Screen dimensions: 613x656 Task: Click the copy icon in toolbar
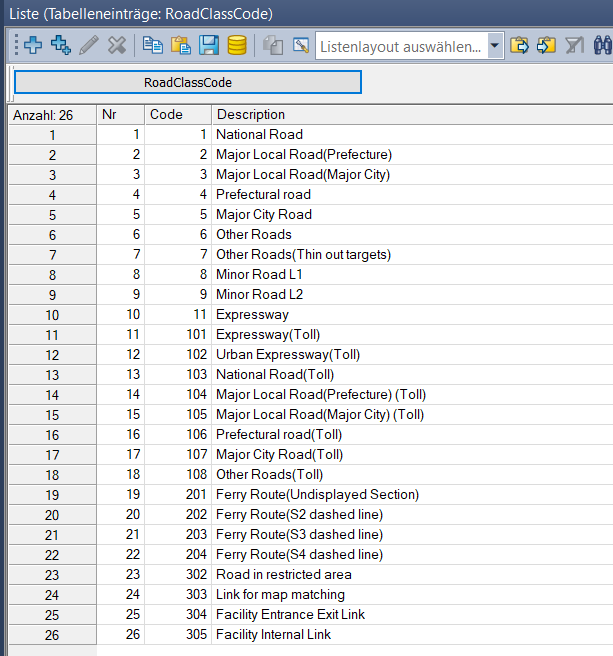coord(153,45)
